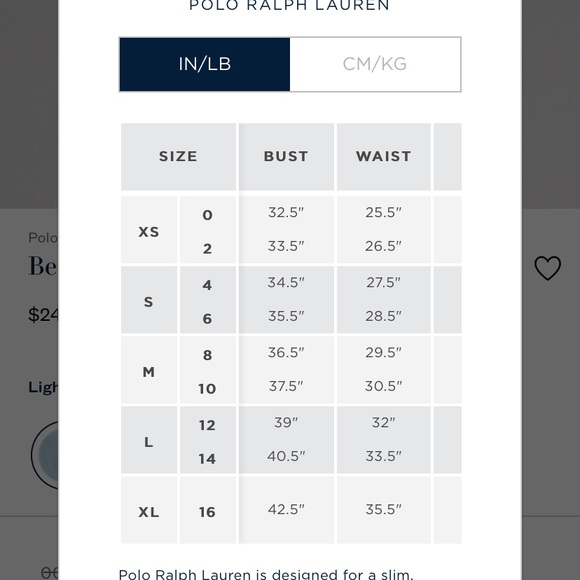Select the XS size row label
Viewport: 580px width, 580px height.
pos(149,230)
